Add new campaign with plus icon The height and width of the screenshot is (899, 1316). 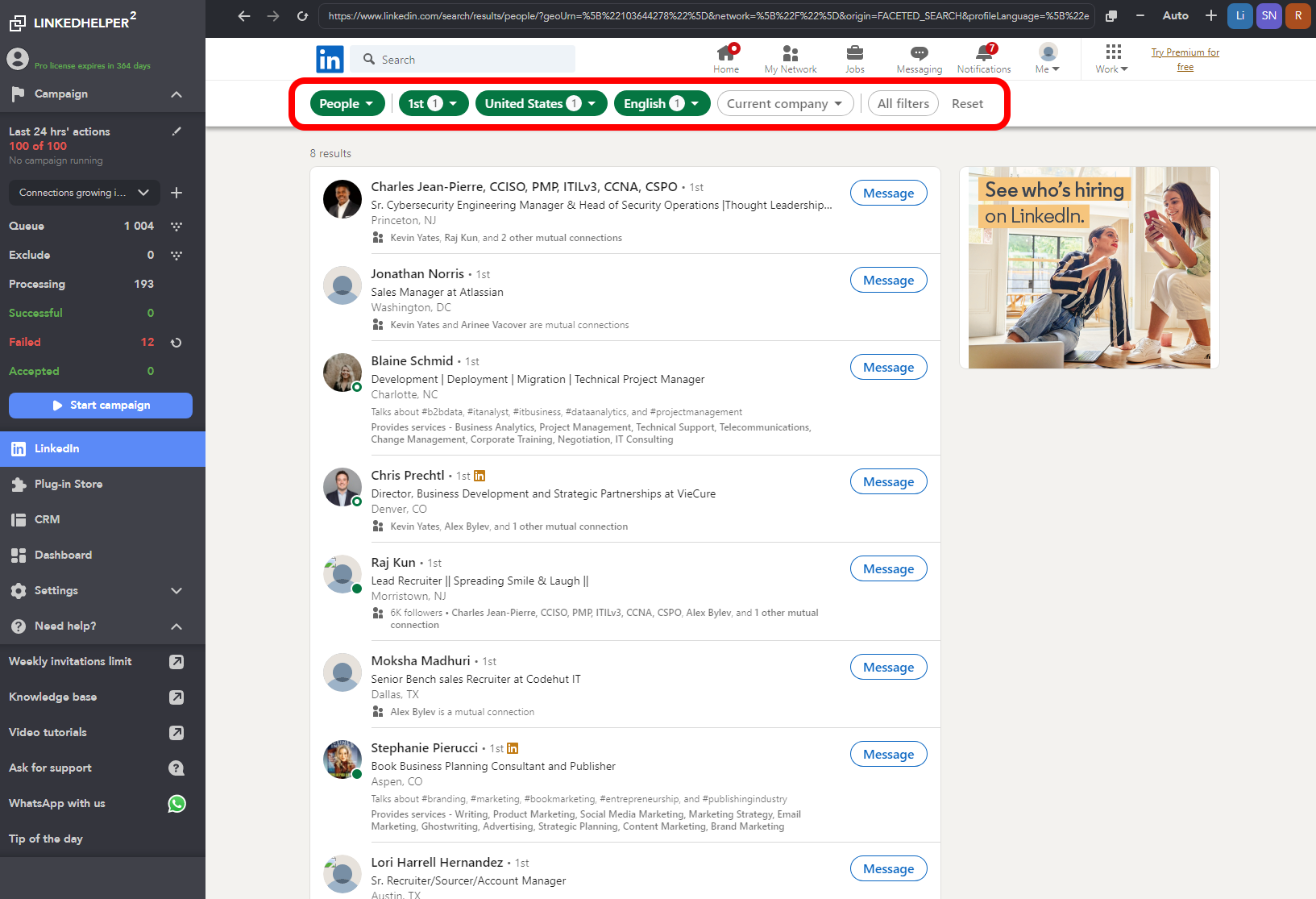point(176,193)
